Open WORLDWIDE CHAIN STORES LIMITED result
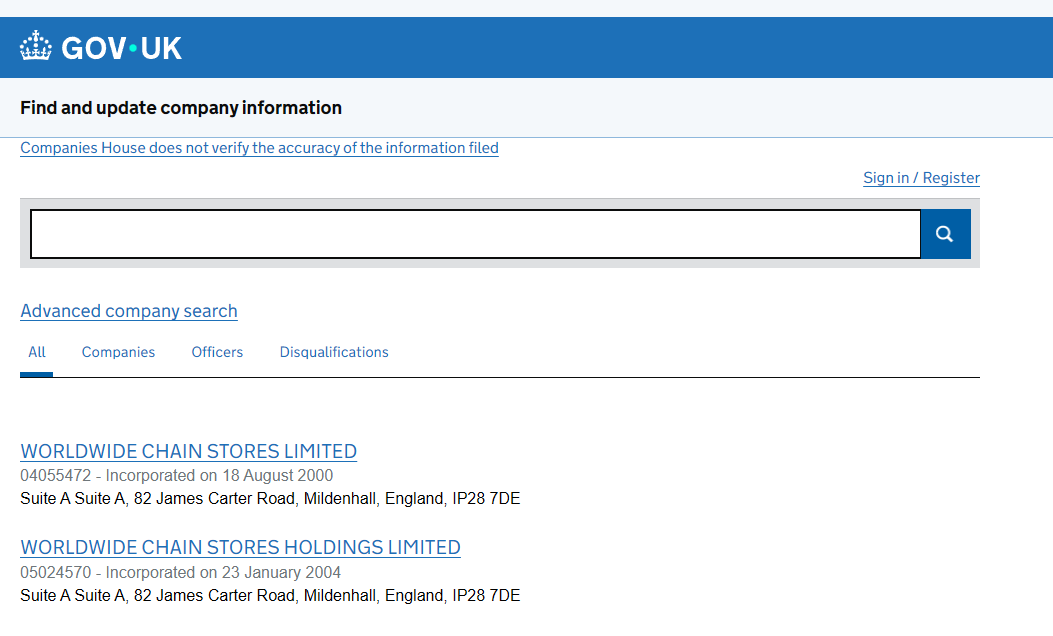Viewport: 1053px width, 636px height. point(188,451)
